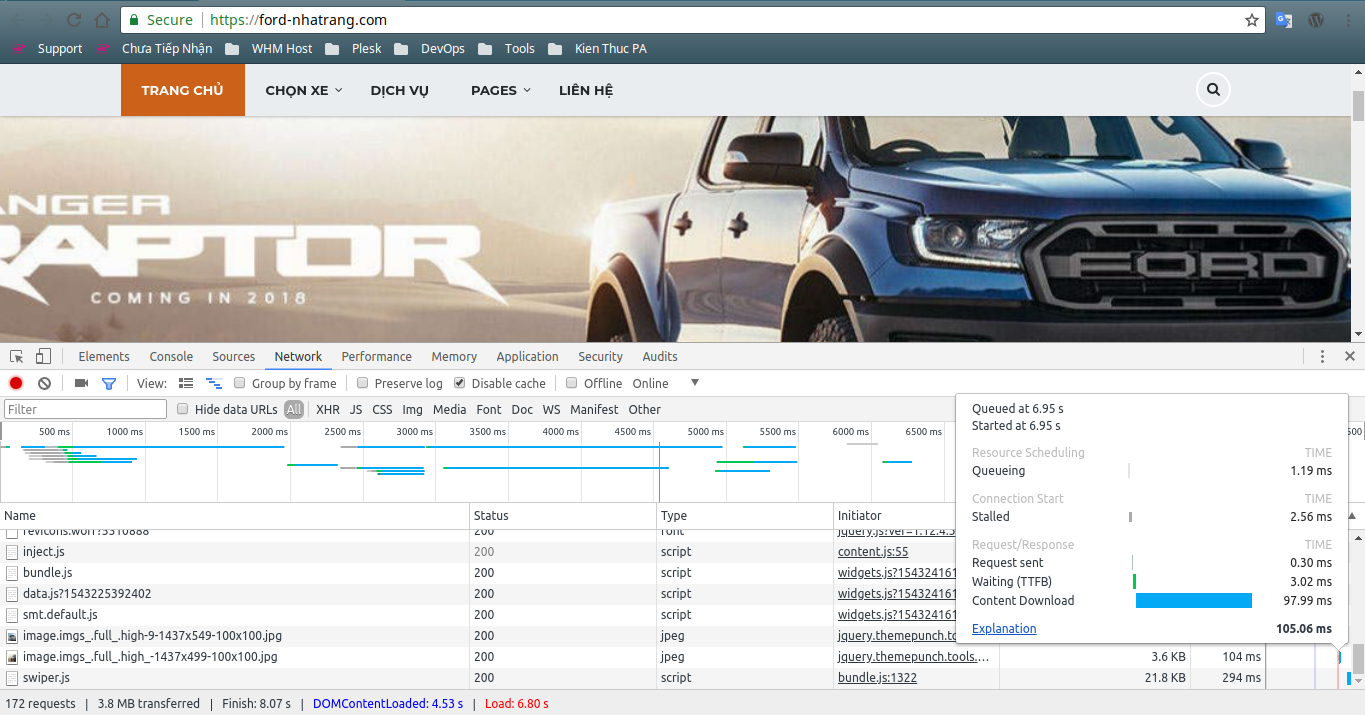Filter requests by Doc type

point(522,409)
